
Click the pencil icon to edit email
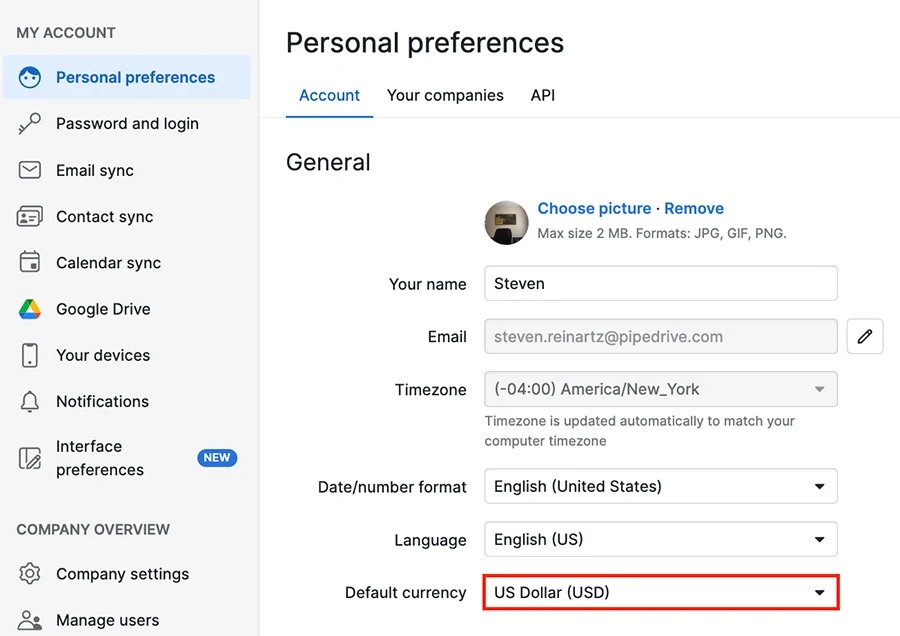click(865, 336)
